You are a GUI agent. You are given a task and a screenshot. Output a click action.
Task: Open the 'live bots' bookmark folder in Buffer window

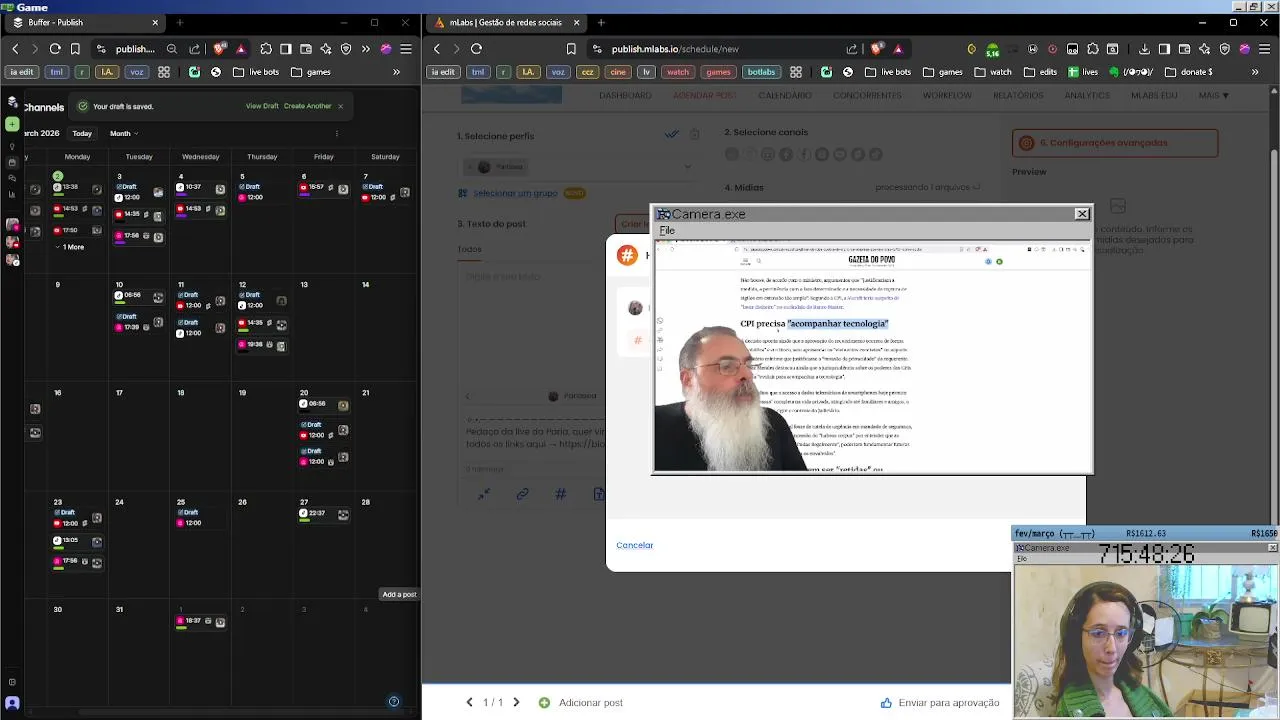(x=257, y=72)
